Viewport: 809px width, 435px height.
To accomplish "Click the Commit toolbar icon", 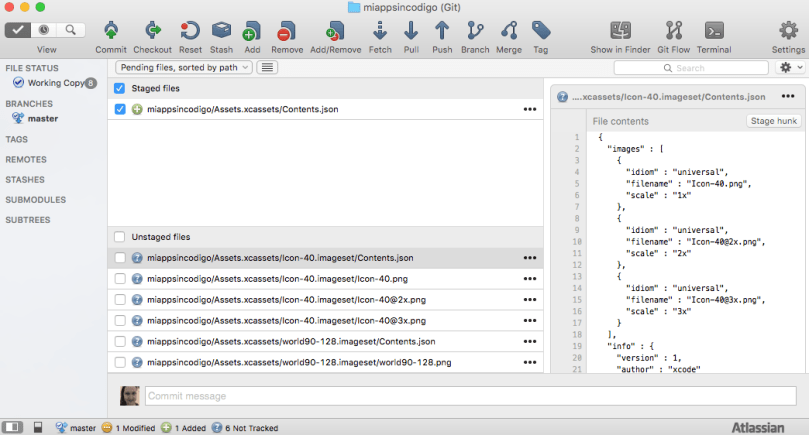I will (x=111, y=30).
